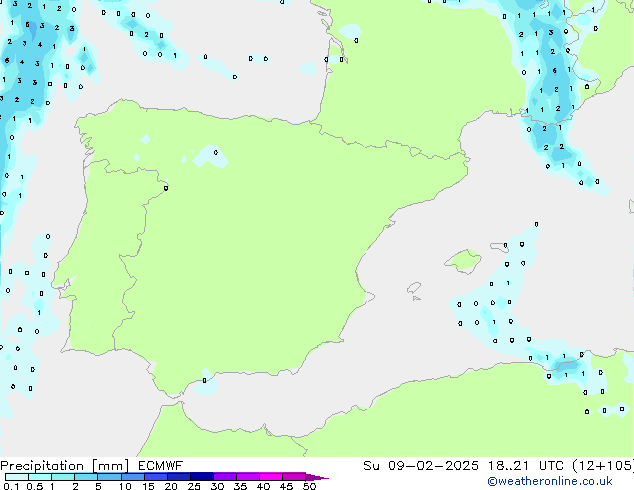Select the 5–10 mm blue legend swatch
Screen dimensions: 634x490
pos(109,477)
